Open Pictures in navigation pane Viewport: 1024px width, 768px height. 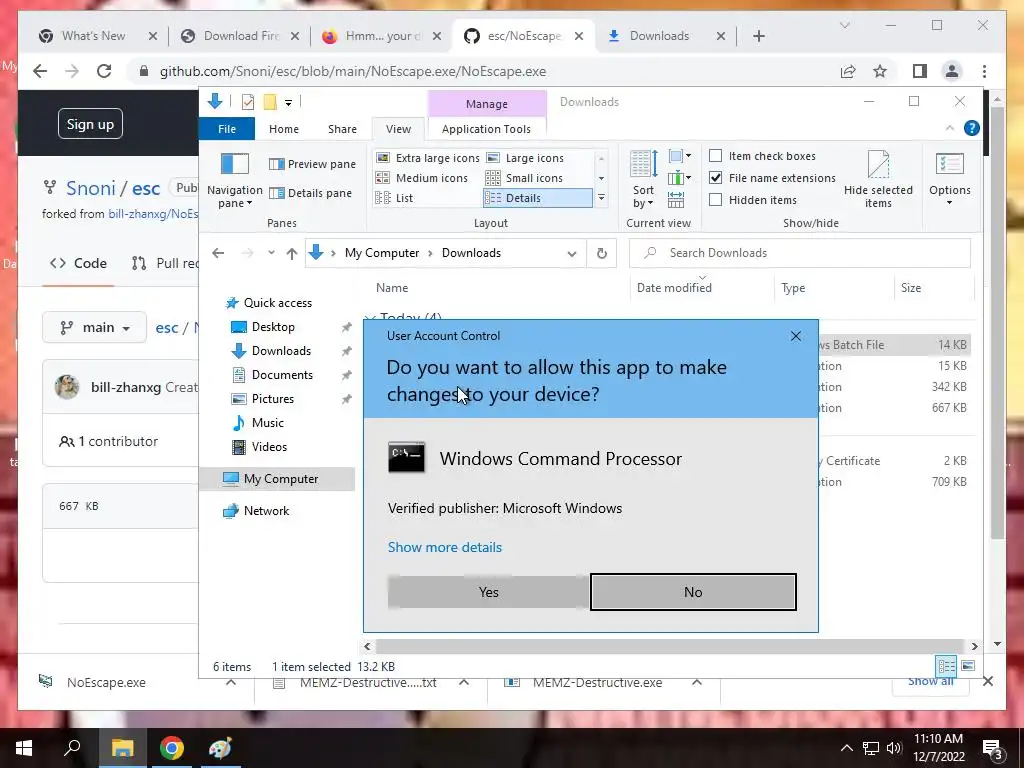click(x=263, y=399)
